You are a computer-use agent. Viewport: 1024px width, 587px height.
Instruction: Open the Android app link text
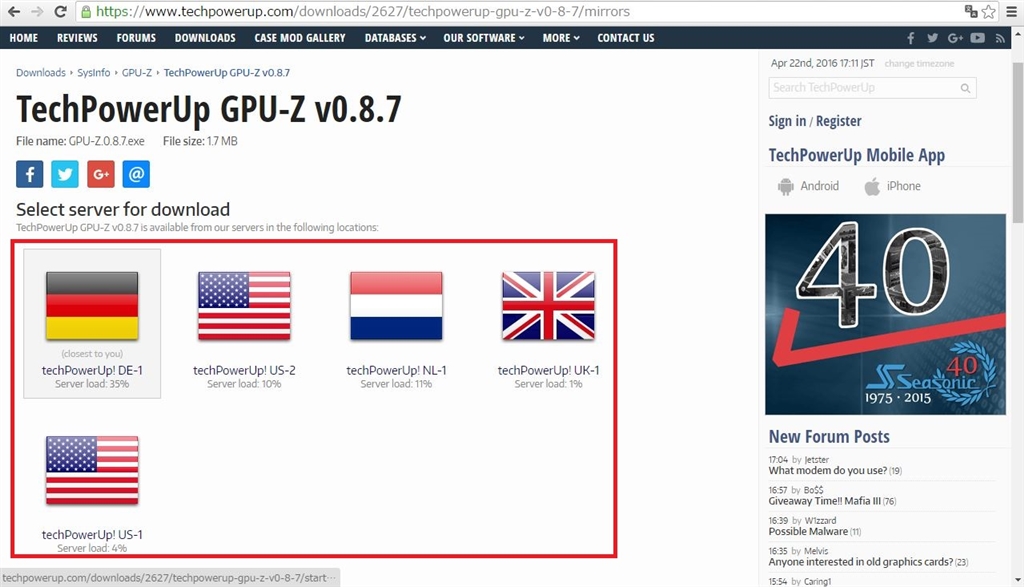[820, 186]
